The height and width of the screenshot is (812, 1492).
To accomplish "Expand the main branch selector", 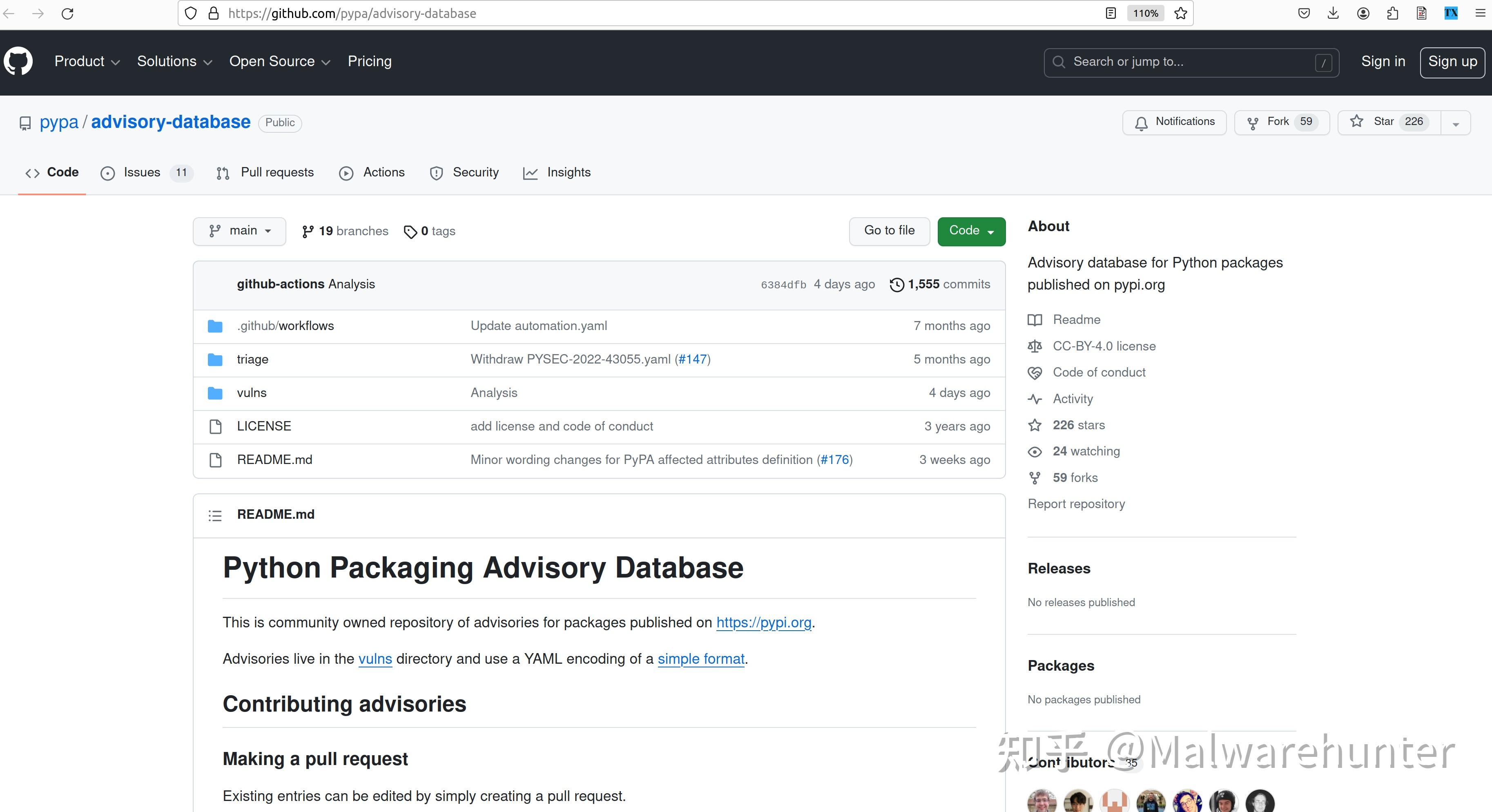I will (239, 231).
